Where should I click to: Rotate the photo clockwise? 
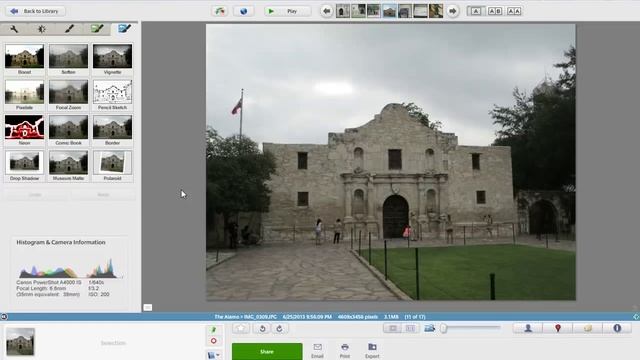[x=280, y=328]
